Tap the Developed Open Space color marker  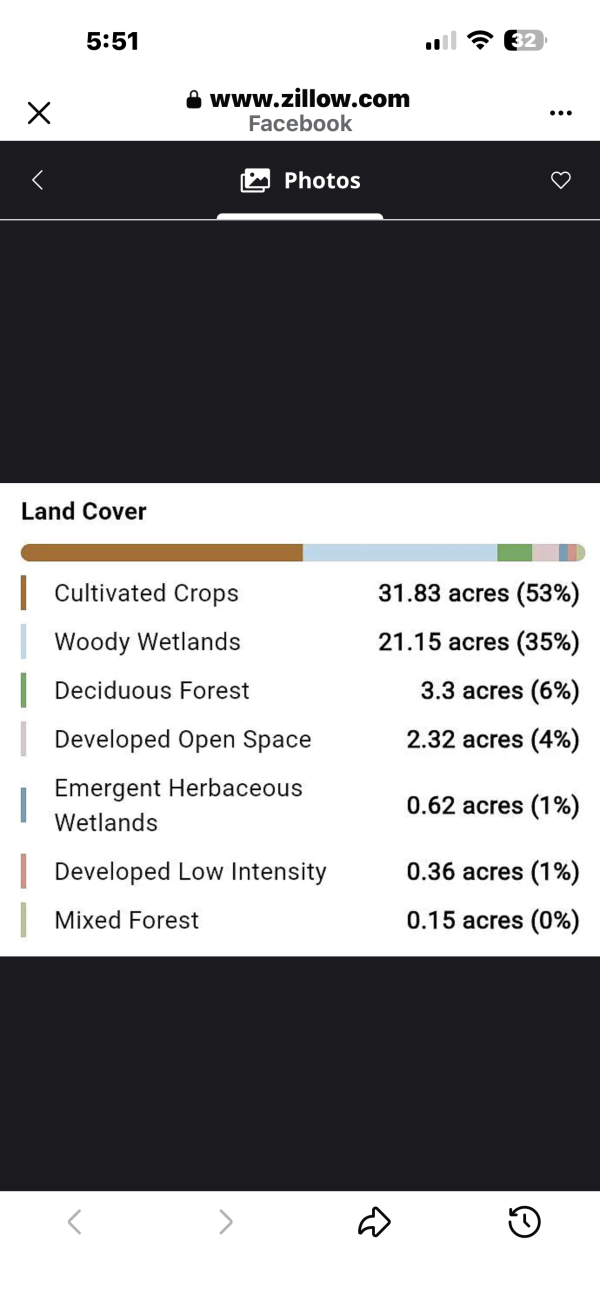click(24, 739)
